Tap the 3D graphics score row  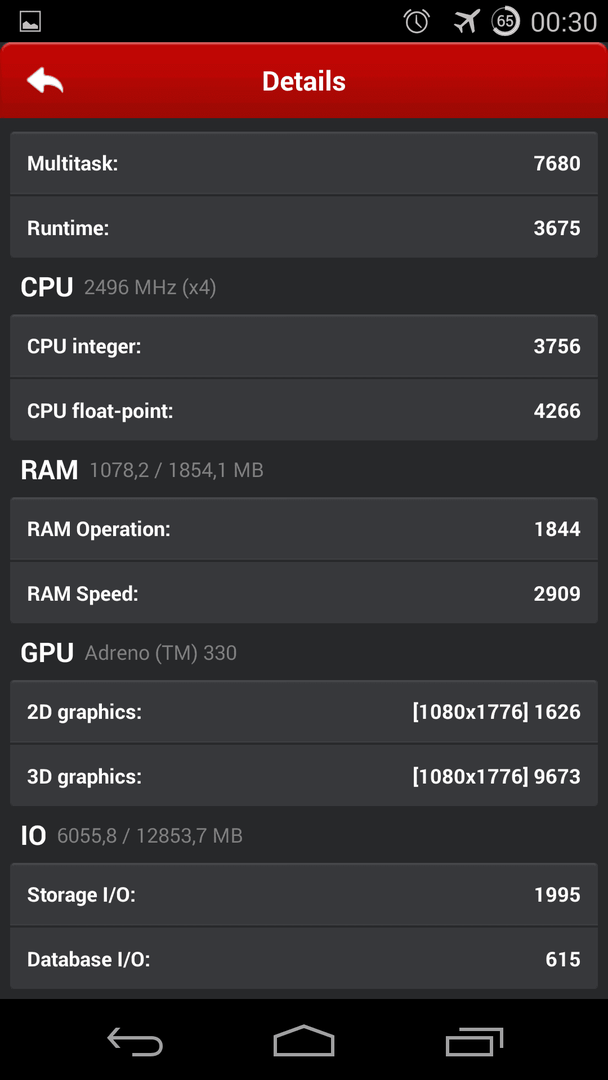tap(304, 776)
